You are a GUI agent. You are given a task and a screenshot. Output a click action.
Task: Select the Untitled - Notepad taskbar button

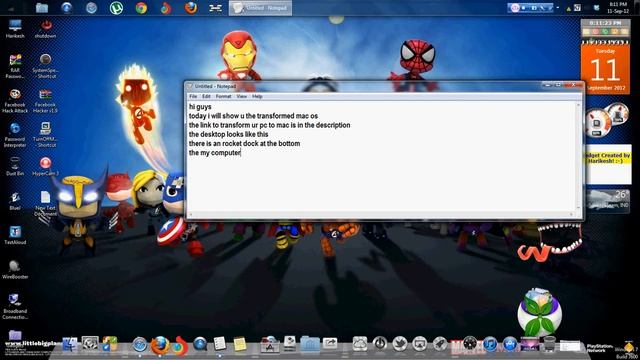tap(260, 8)
